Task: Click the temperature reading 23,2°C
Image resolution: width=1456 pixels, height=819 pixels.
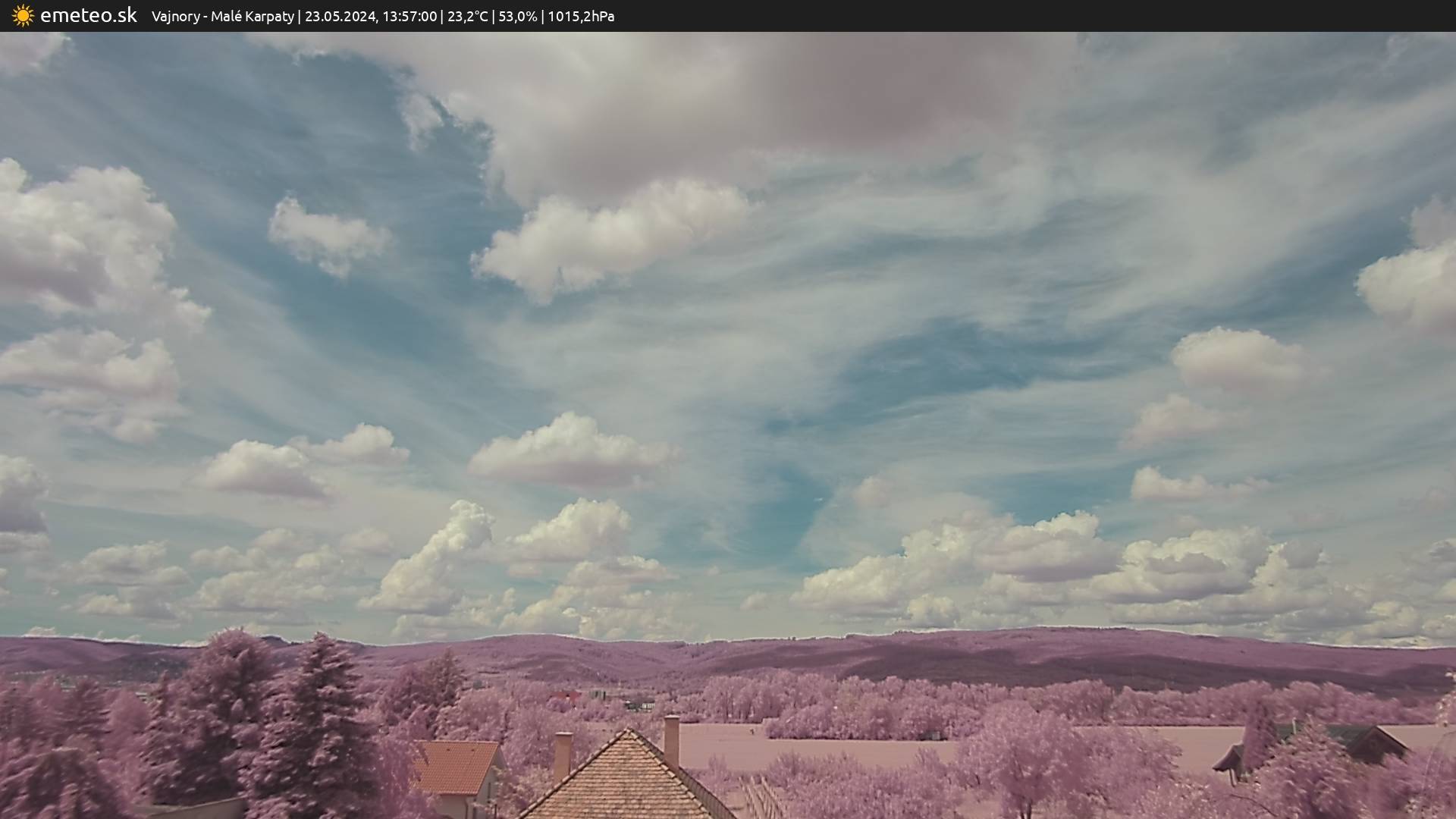Action: 467,17
